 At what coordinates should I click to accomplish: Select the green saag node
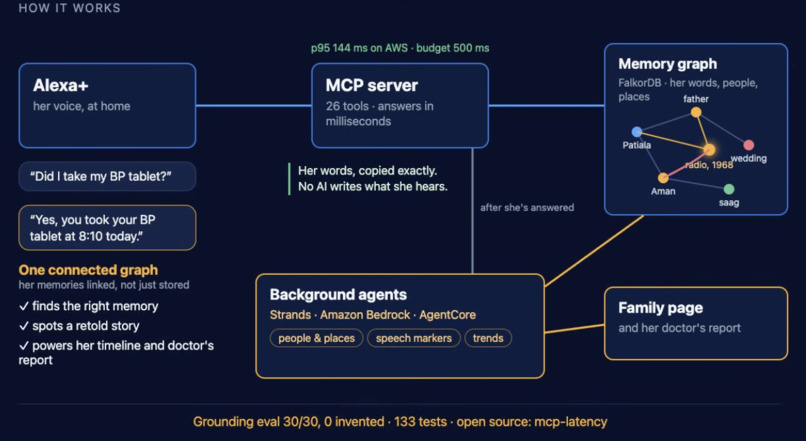(729, 189)
